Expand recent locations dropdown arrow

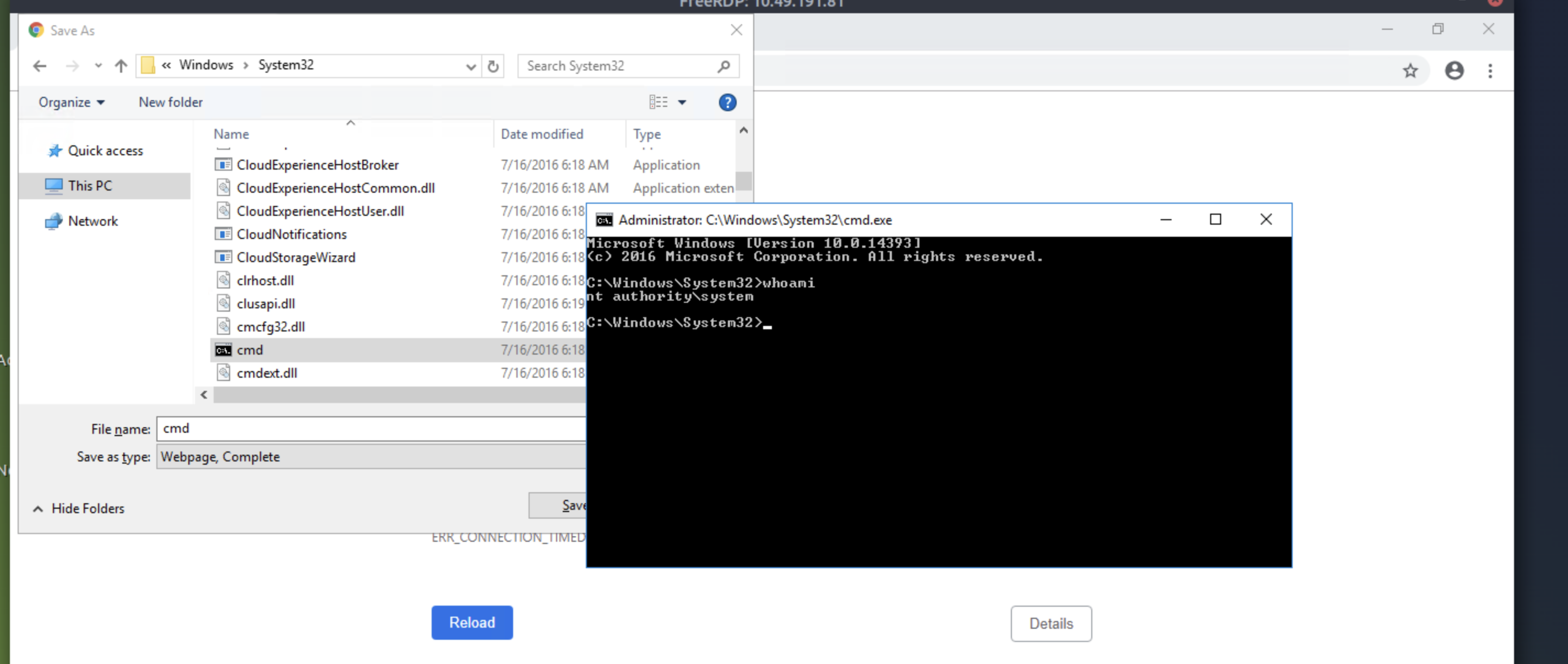[98, 66]
